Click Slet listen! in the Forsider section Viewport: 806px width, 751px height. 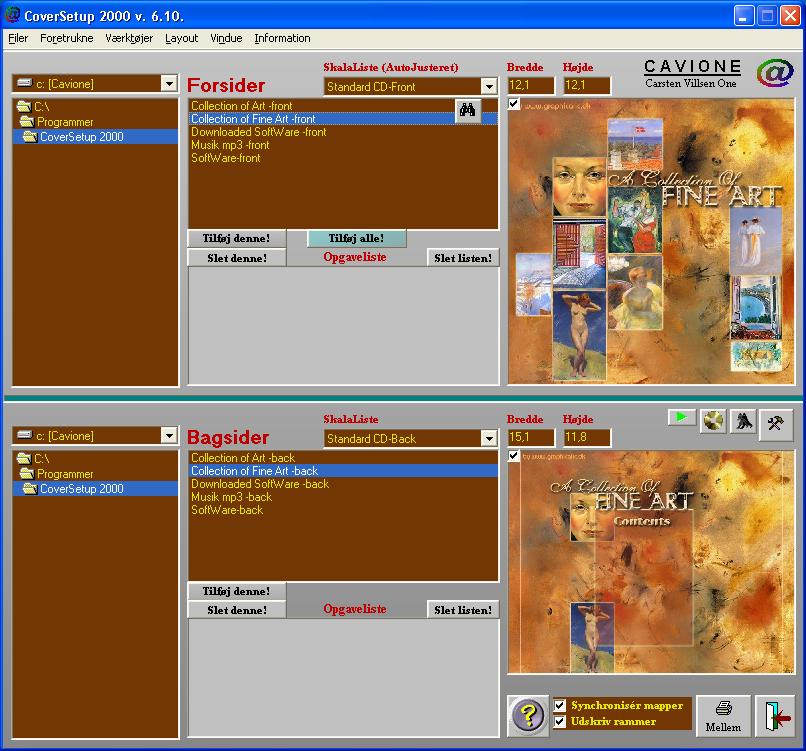click(x=463, y=258)
